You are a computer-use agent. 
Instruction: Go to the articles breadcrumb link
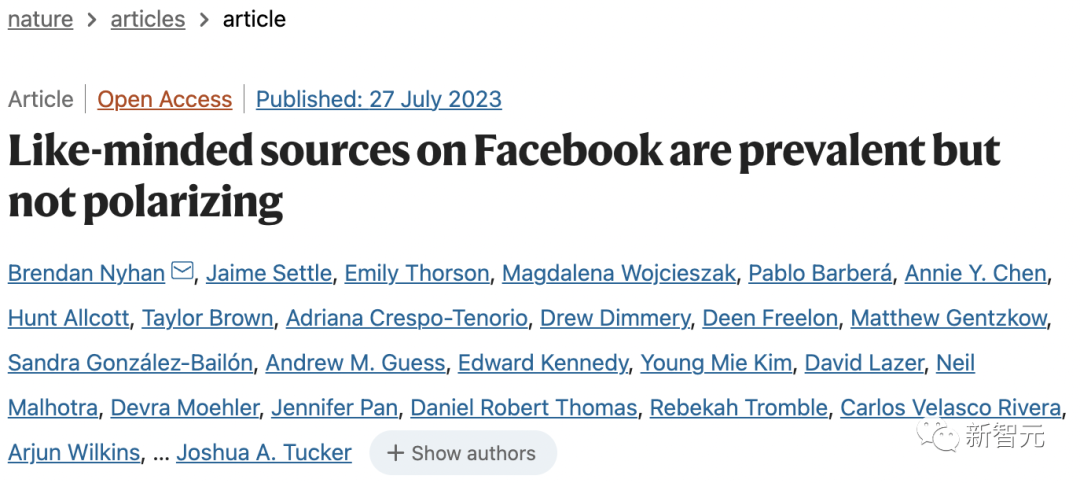[x=147, y=19]
